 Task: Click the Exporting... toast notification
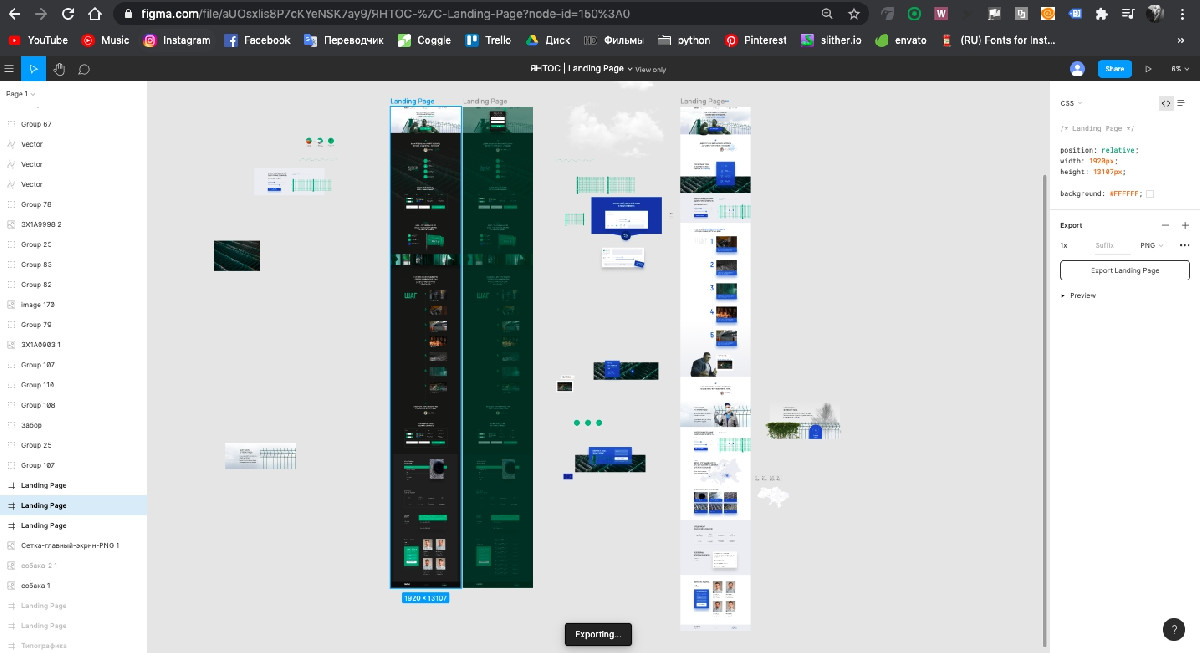tap(598, 634)
